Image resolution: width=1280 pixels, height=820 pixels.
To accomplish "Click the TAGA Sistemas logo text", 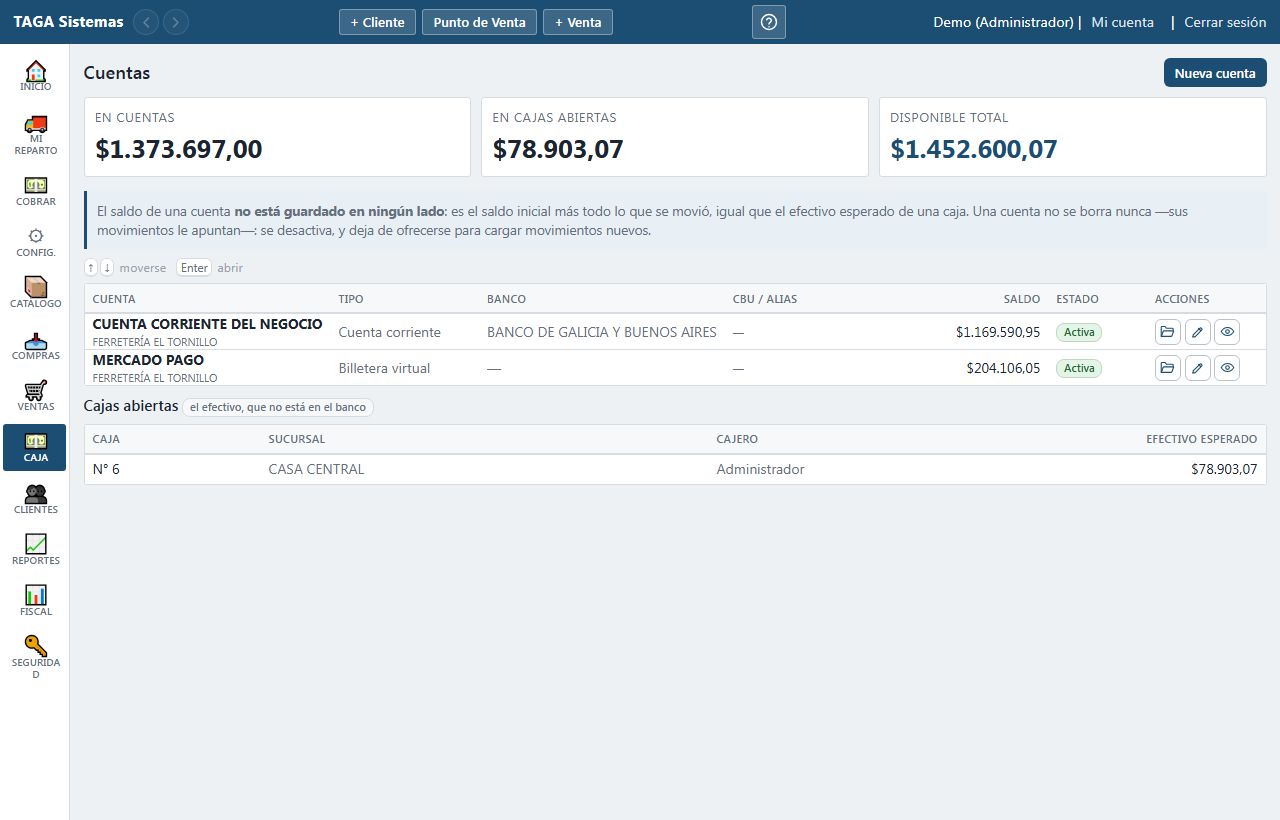I will (x=69, y=22).
